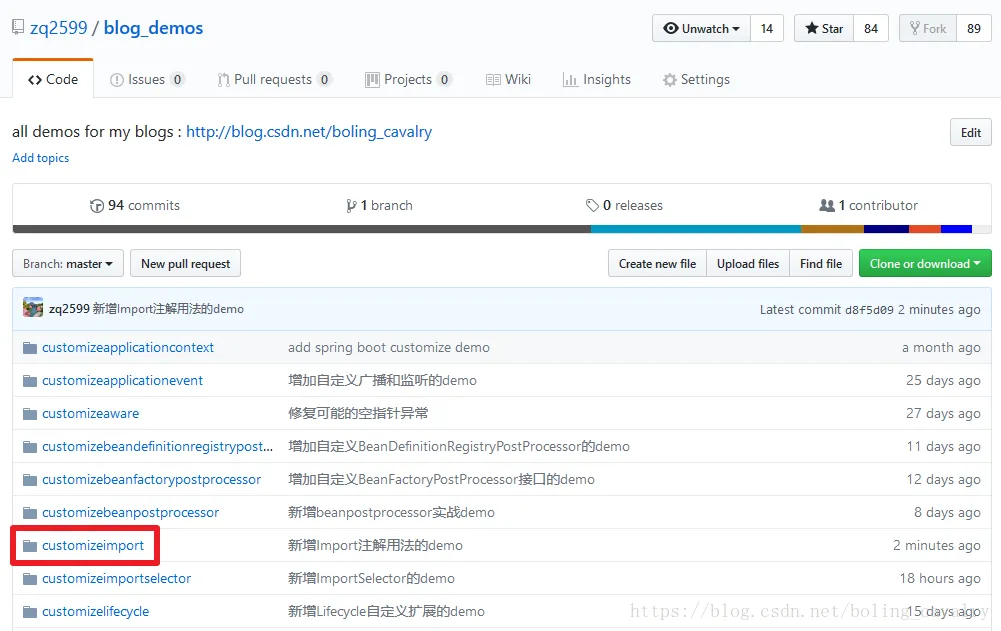
Task: Click zq2599 avatar in latest commit row
Action: click(33, 308)
